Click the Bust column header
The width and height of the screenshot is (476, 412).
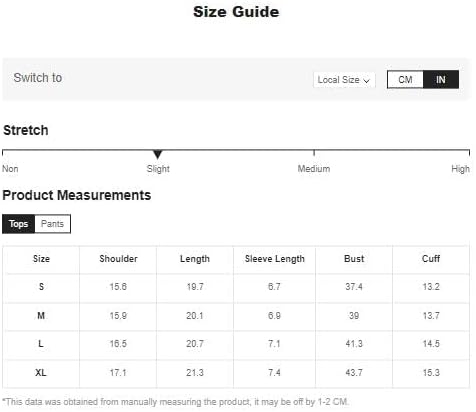[354, 259]
